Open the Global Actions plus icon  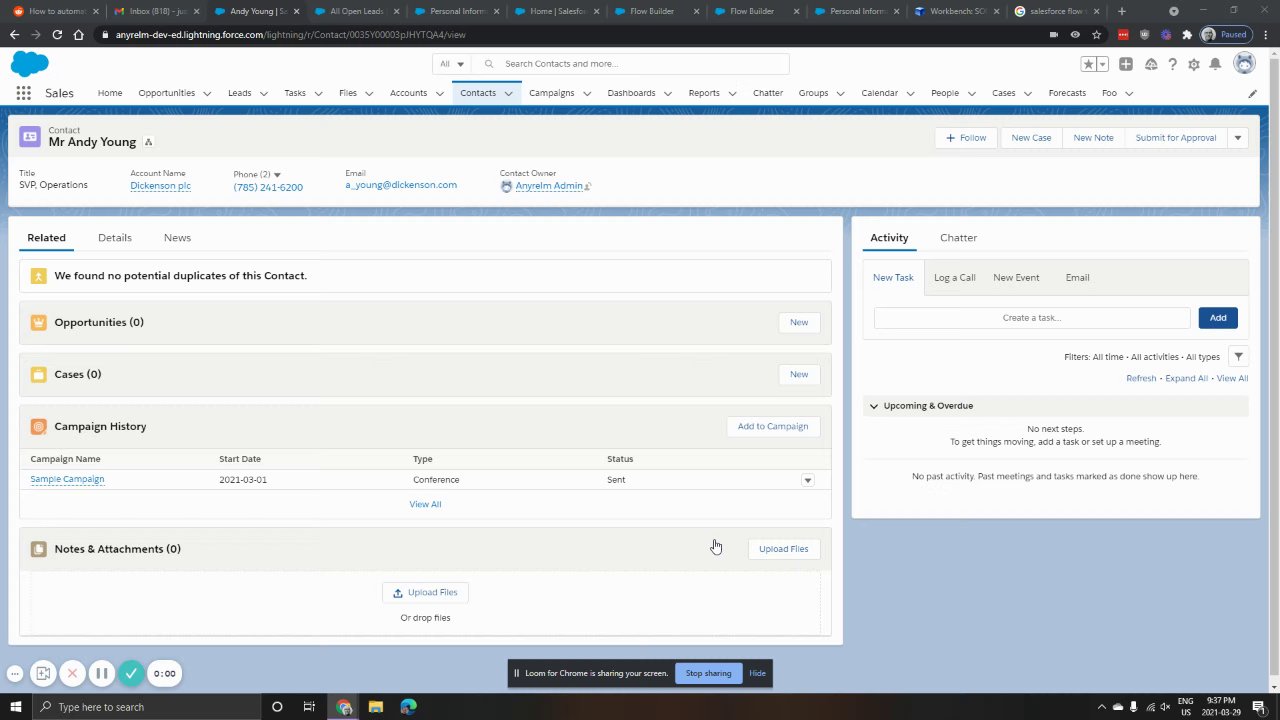click(1126, 64)
